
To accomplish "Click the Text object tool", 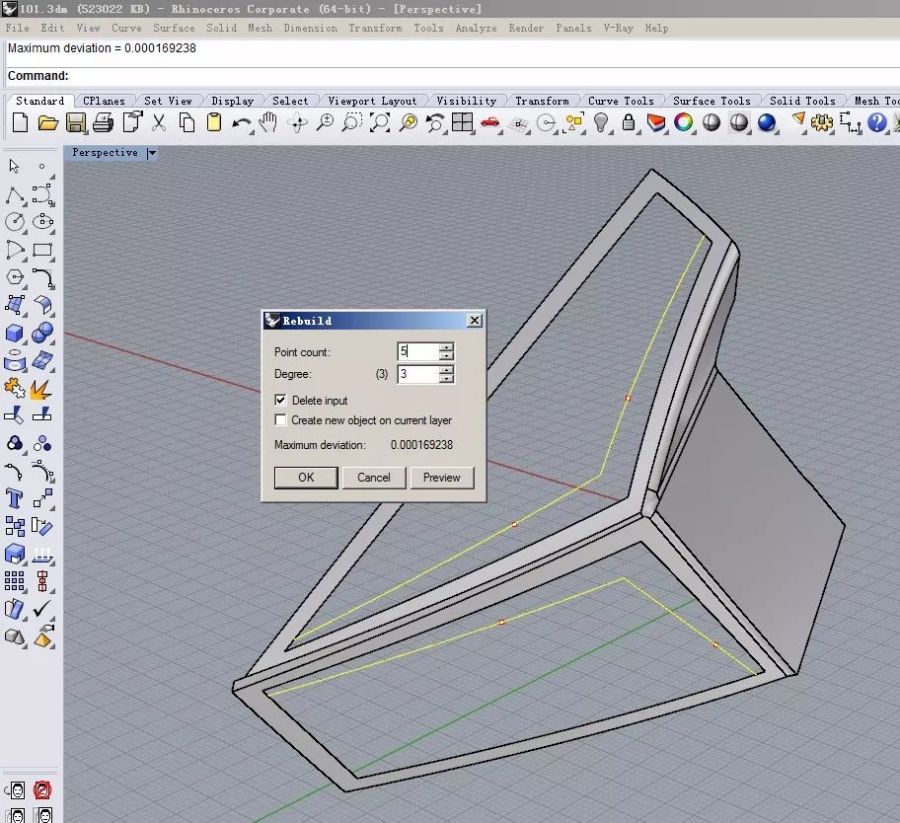I will 15,498.
